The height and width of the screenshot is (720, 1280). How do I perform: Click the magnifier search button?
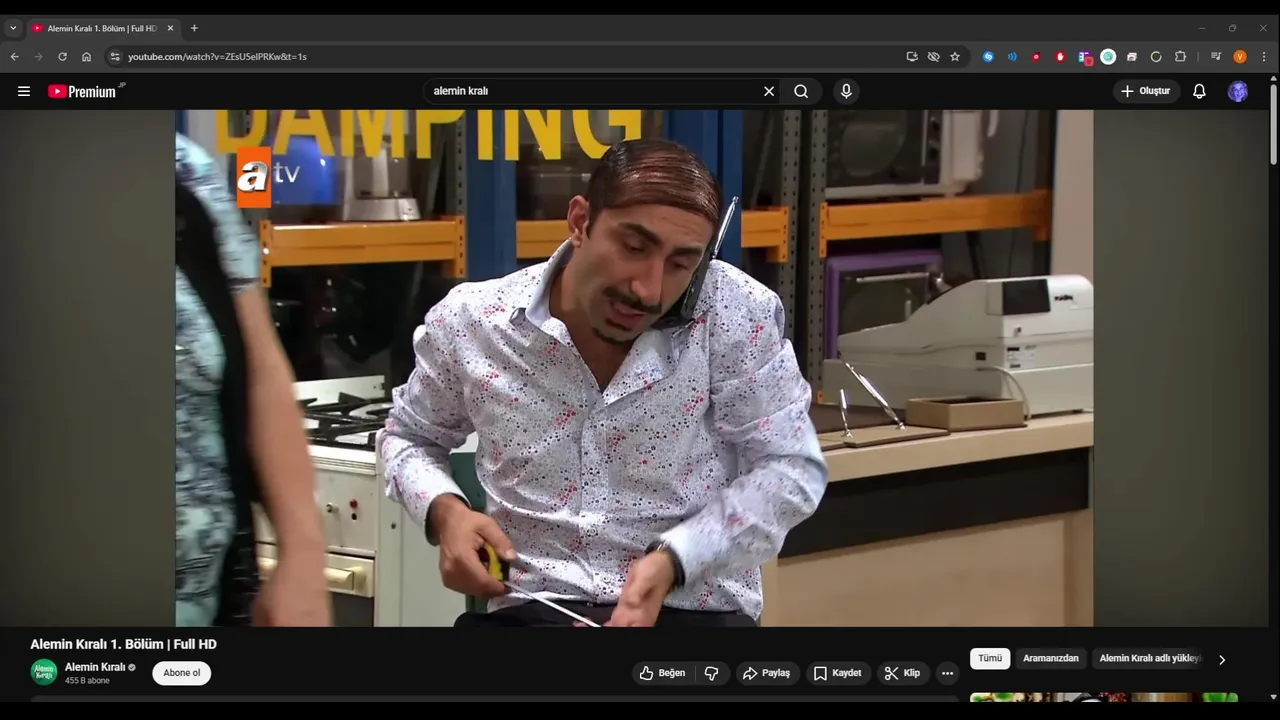pyautogui.click(x=801, y=91)
